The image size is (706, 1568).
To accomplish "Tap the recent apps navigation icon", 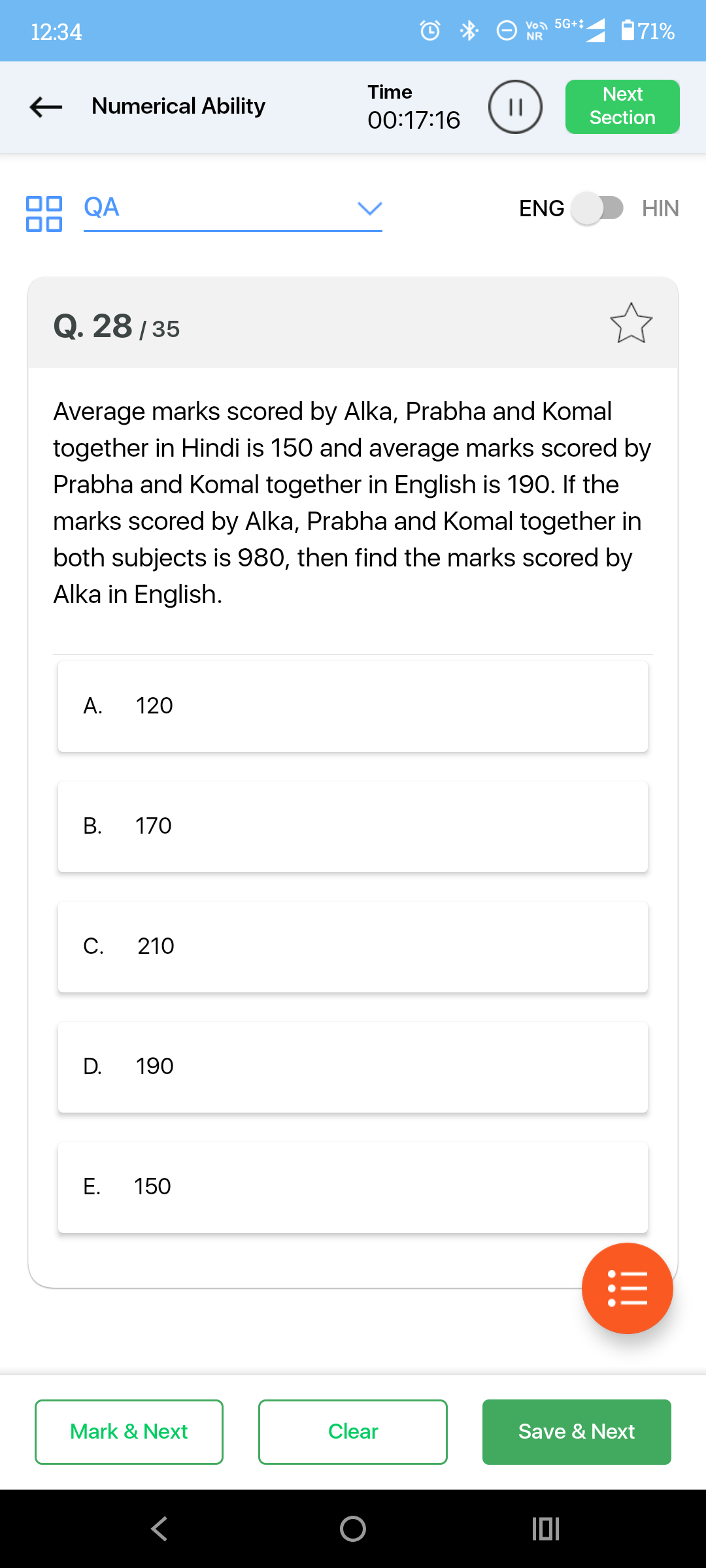I will 546,1529.
